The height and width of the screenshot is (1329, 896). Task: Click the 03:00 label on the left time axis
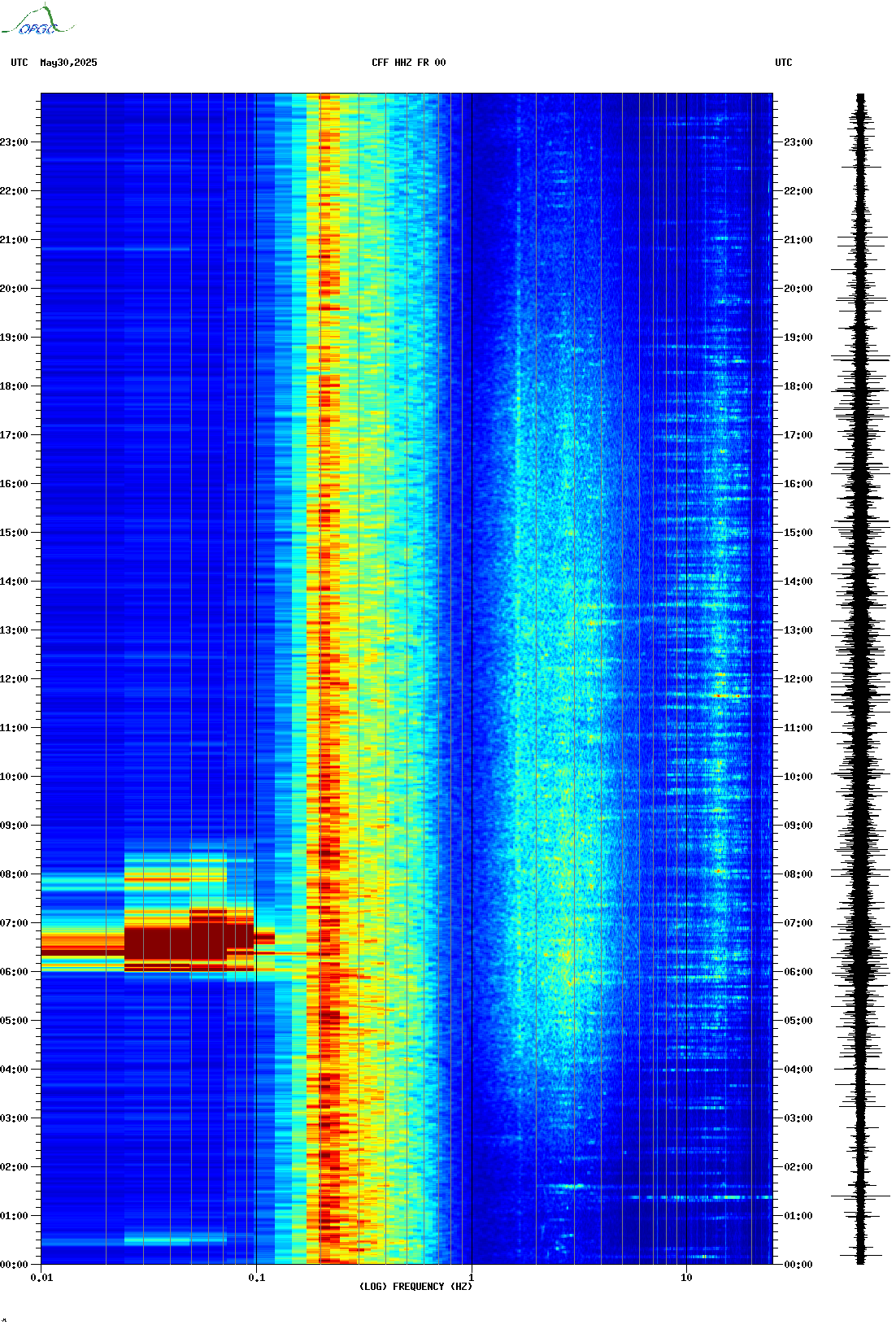click(x=14, y=1118)
